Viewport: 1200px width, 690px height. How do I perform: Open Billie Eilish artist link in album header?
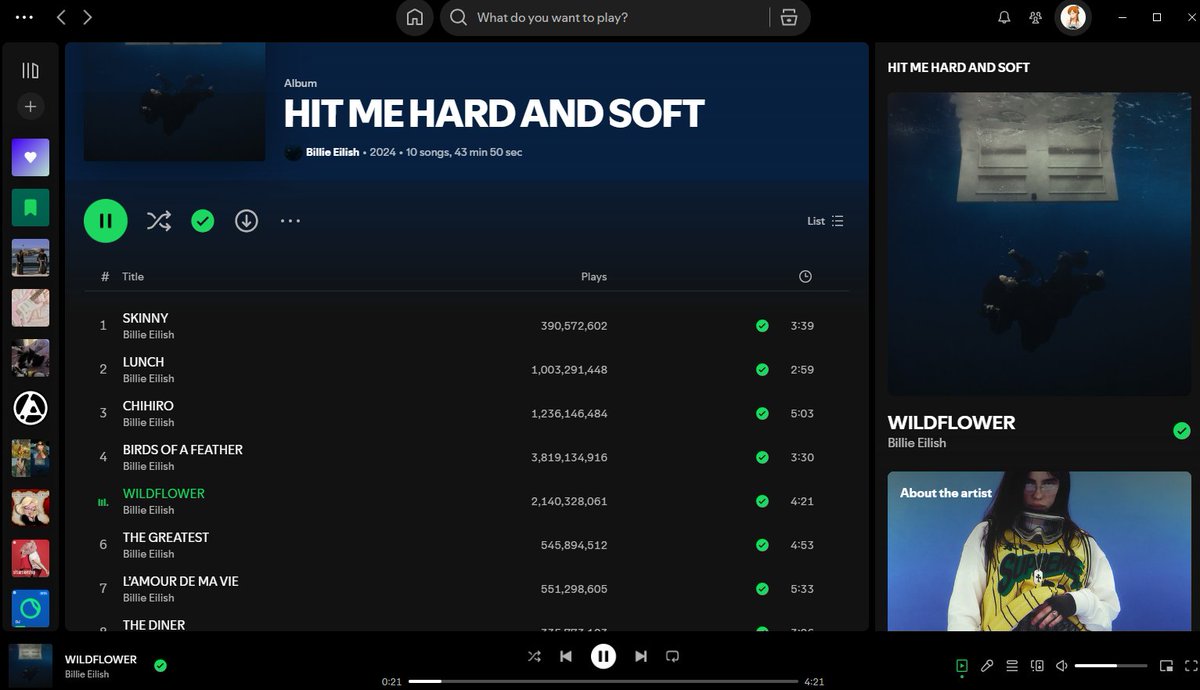333,152
